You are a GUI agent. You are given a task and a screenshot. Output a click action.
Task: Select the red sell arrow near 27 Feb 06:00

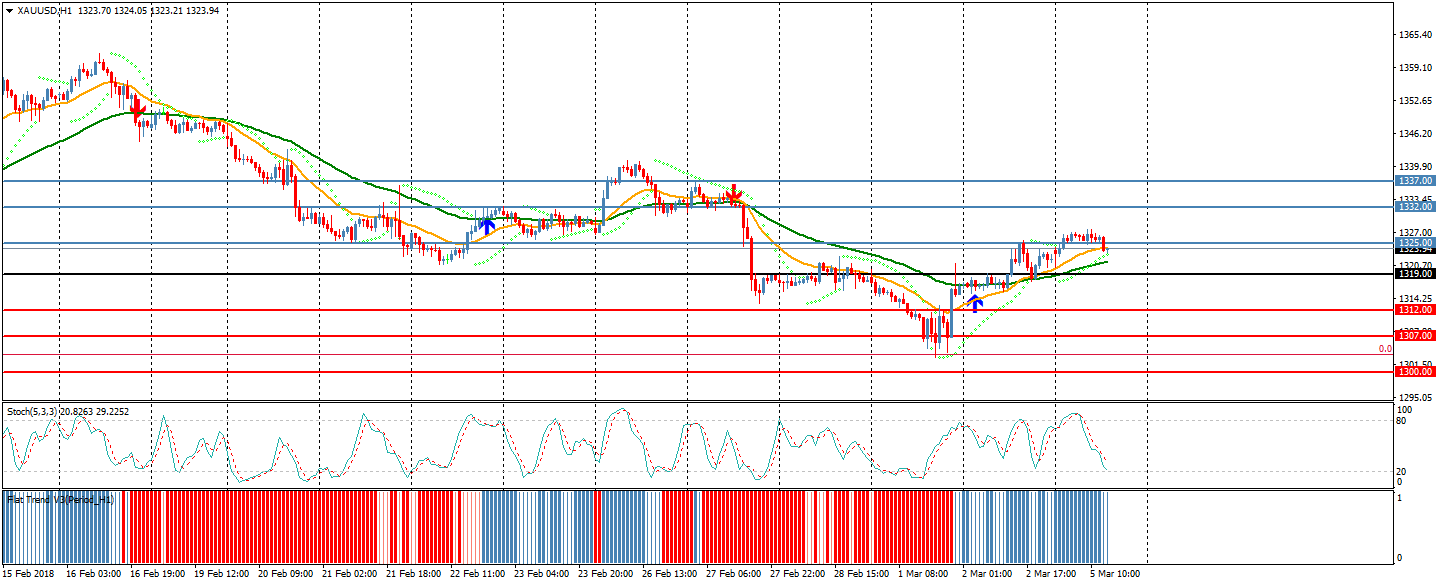[734, 194]
